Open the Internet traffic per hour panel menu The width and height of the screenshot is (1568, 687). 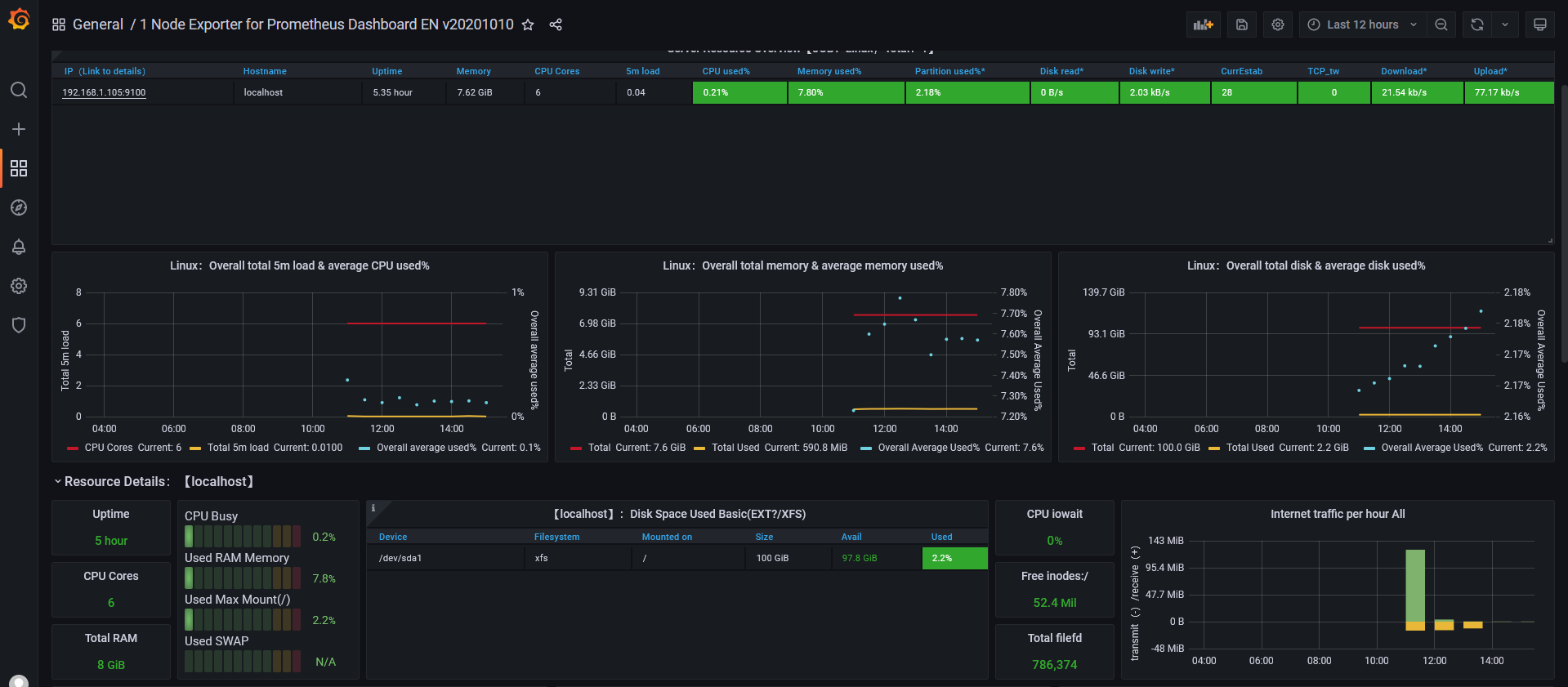[x=1338, y=514]
